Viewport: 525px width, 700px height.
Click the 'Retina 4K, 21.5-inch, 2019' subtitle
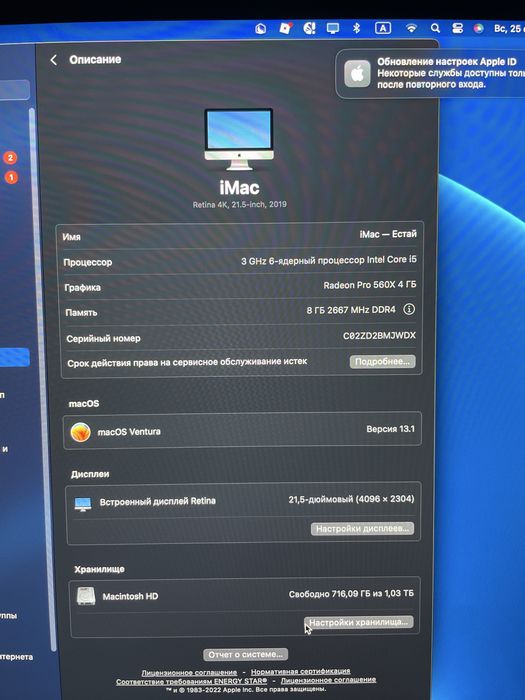tap(240, 204)
